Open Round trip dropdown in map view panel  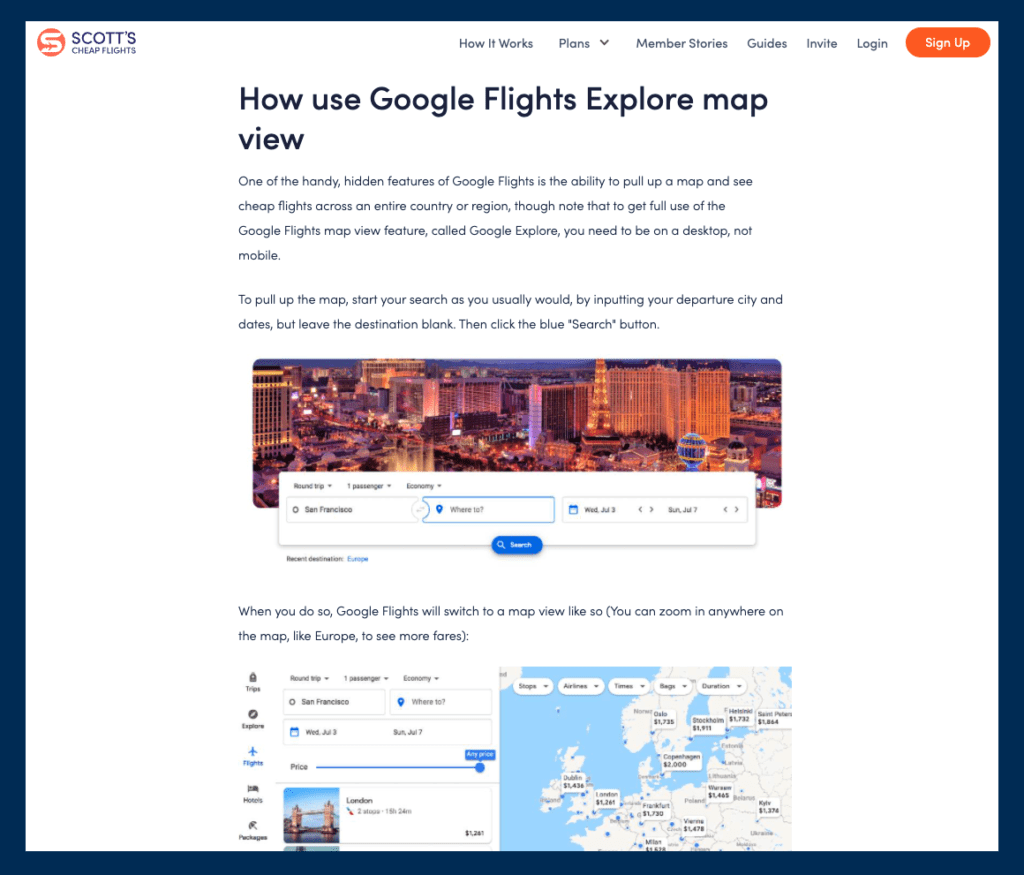[310, 678]
